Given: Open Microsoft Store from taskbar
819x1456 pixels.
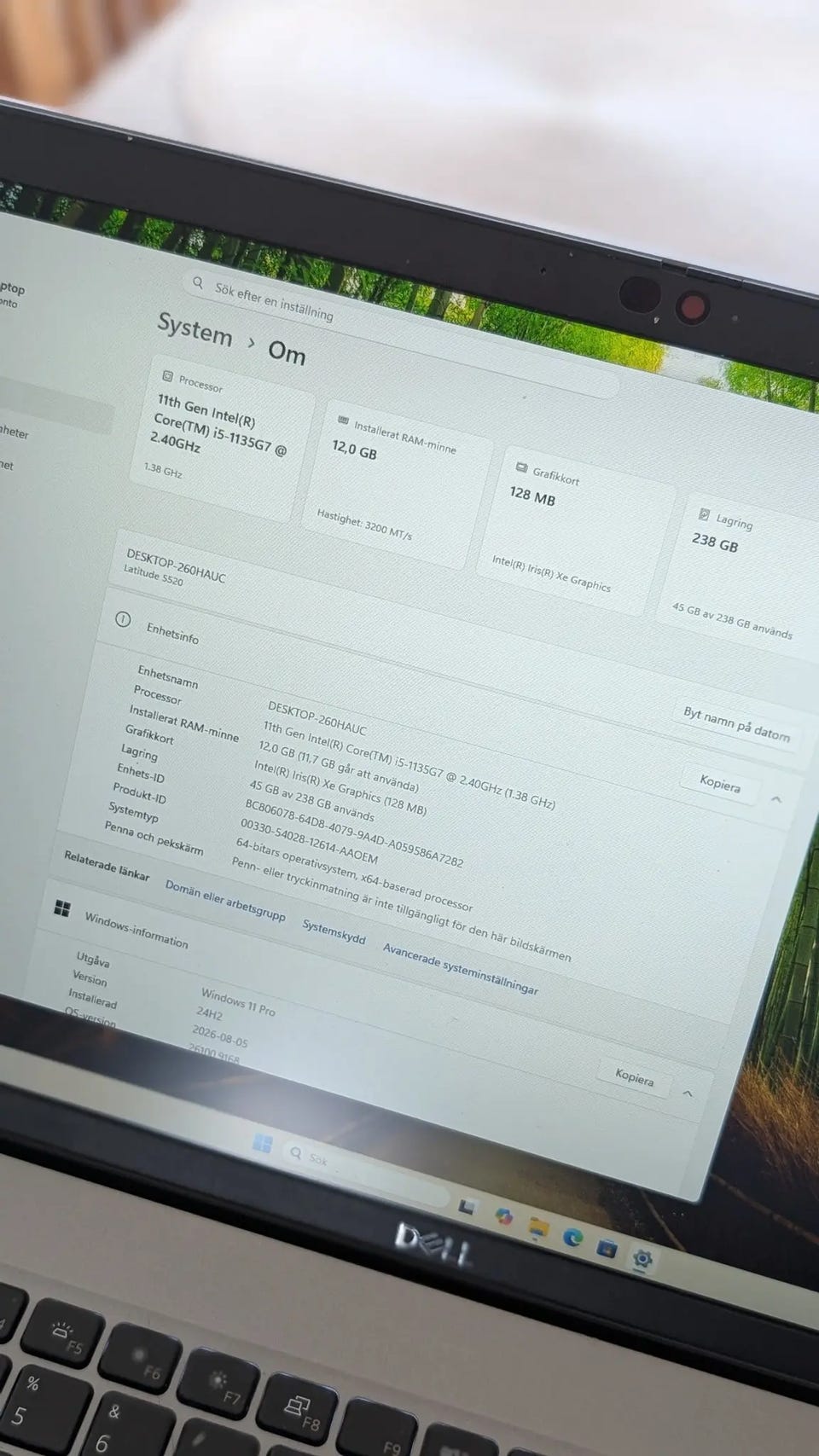Looking at the screenshot, I should 607,1248.
